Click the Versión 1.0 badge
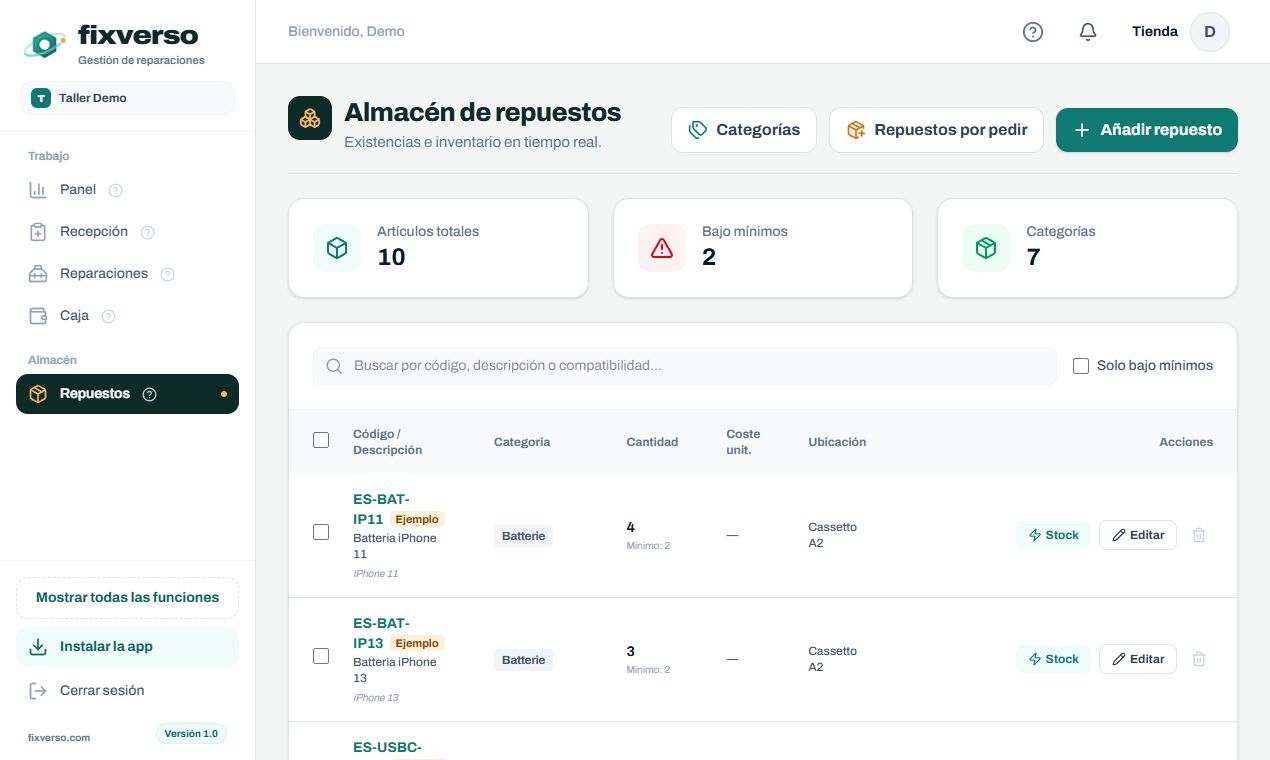This screenshot has width=1270, height=760. [x=191, y=734]
